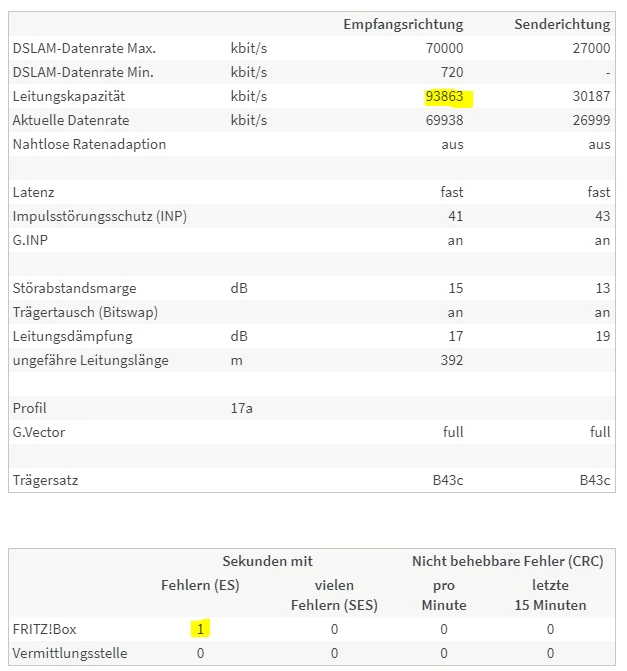This screenshot has width=627, height=671.
Task: Click the Trägertausch (Bitswap) label
Action: click(85, 312)
